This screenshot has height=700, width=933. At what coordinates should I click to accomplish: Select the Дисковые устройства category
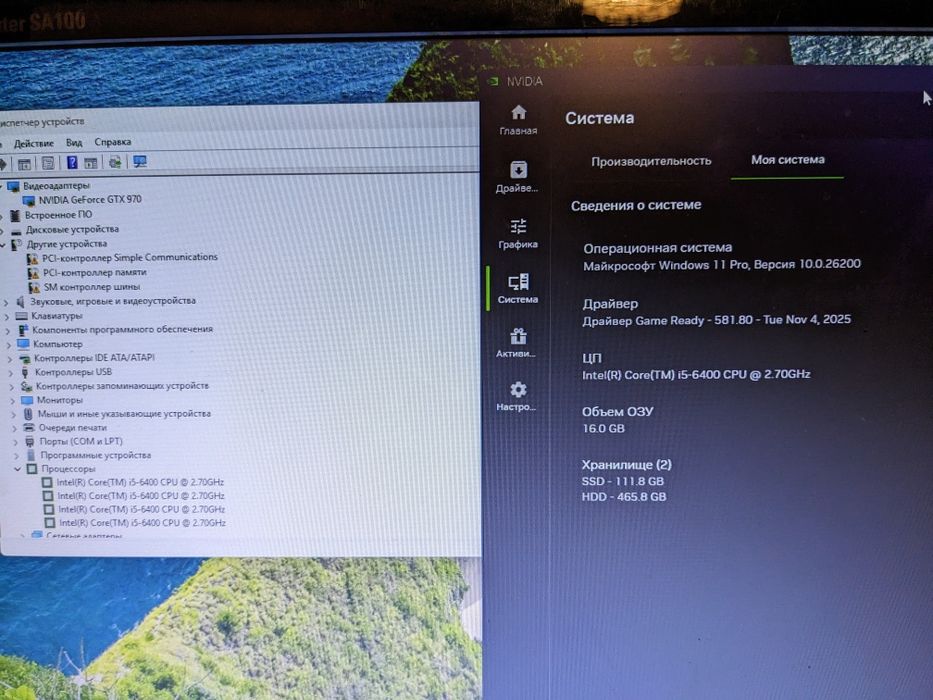(x=72, y=229)
